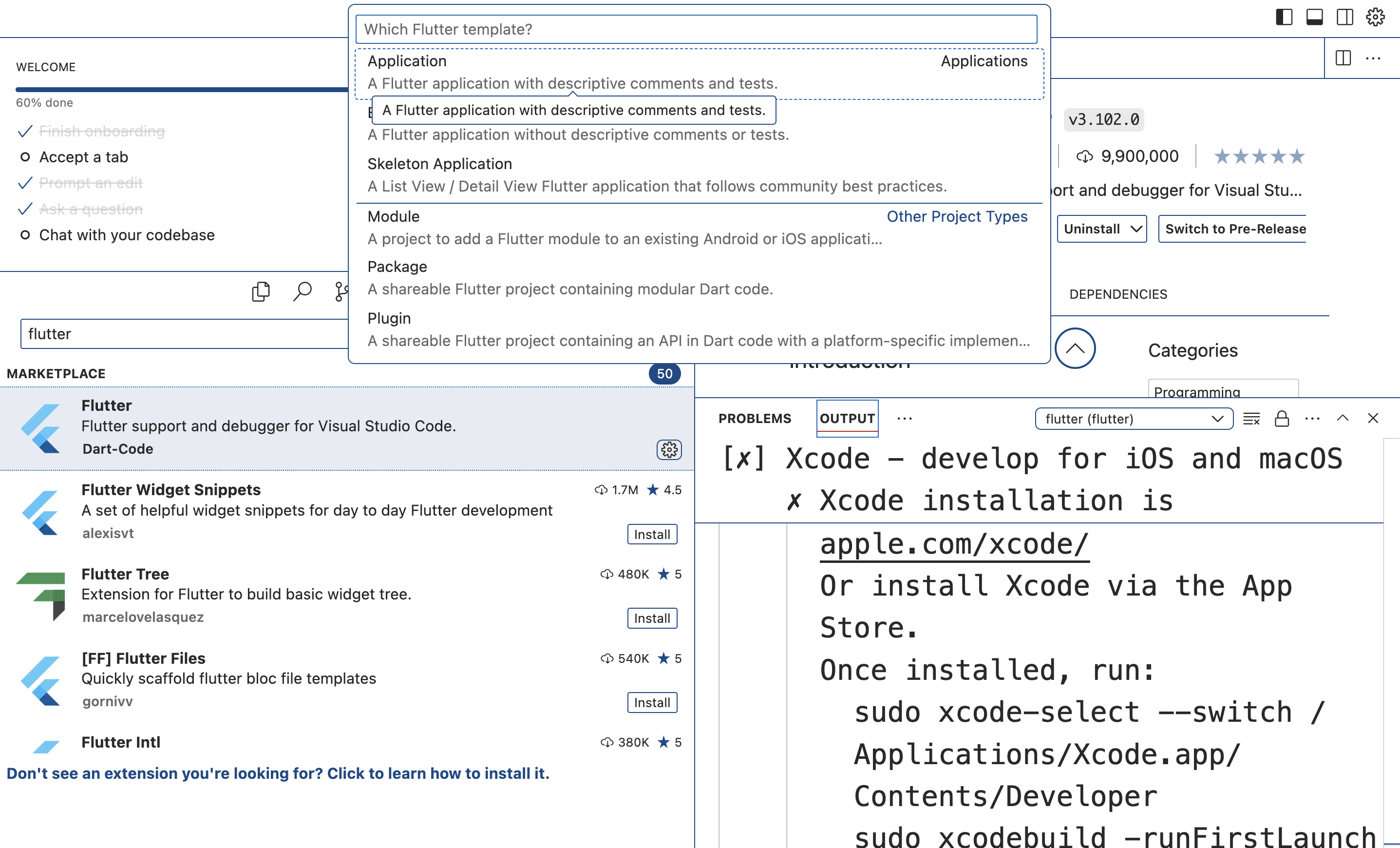The width and height of the screenshot is (1400, 848).
Task: Click Flutter Widget Snippets extension icon
Action: coord(41,512)
